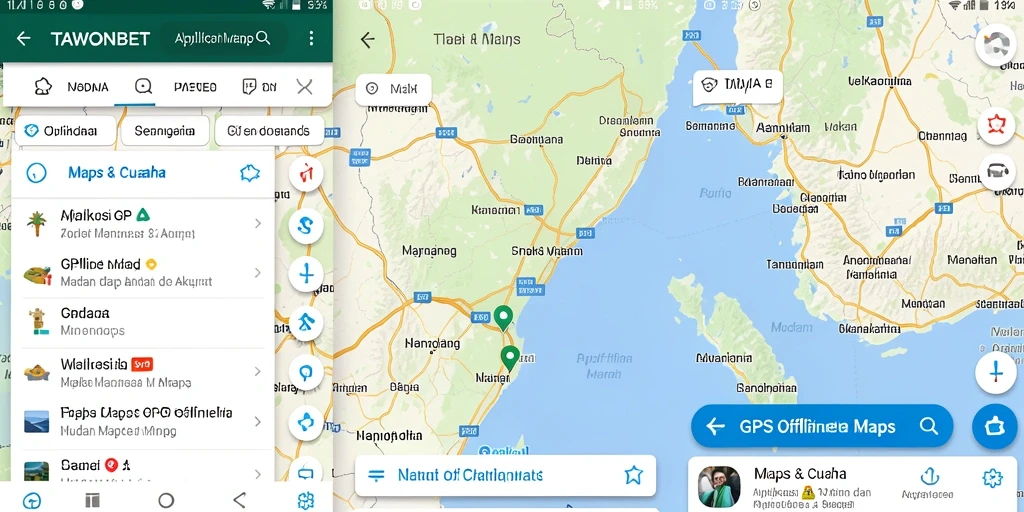Click the top-right gray refresh round button
1024x512 pixels.
pos(996,45)
